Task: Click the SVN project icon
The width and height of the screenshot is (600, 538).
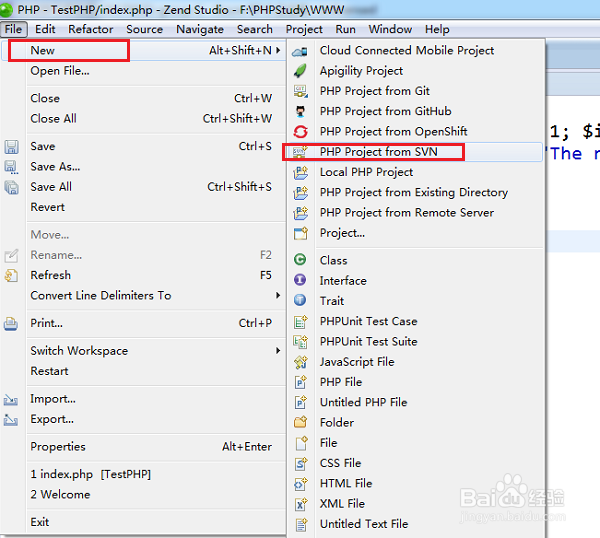Action: (x=300, y=152)
